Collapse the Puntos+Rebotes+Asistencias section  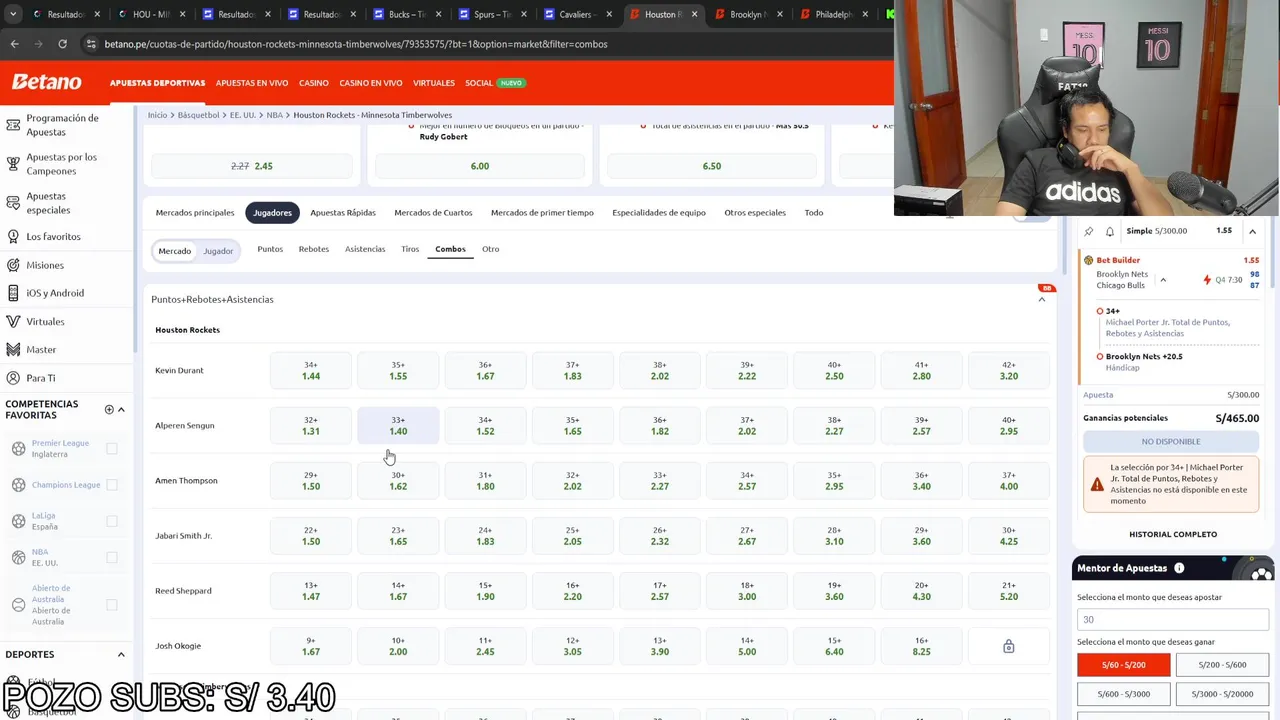[1042, 299]
